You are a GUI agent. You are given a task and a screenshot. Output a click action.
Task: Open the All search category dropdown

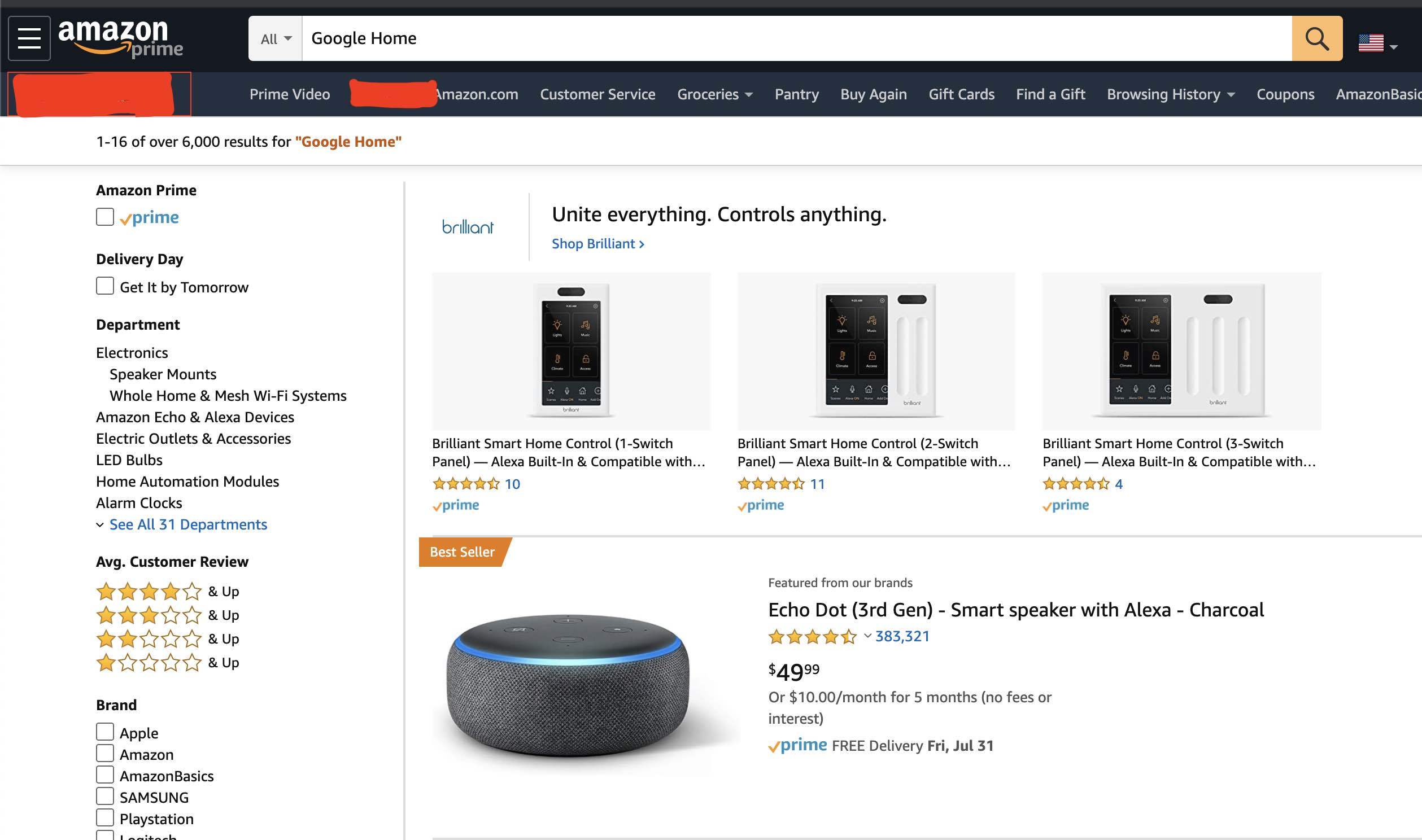coord(276,38)
